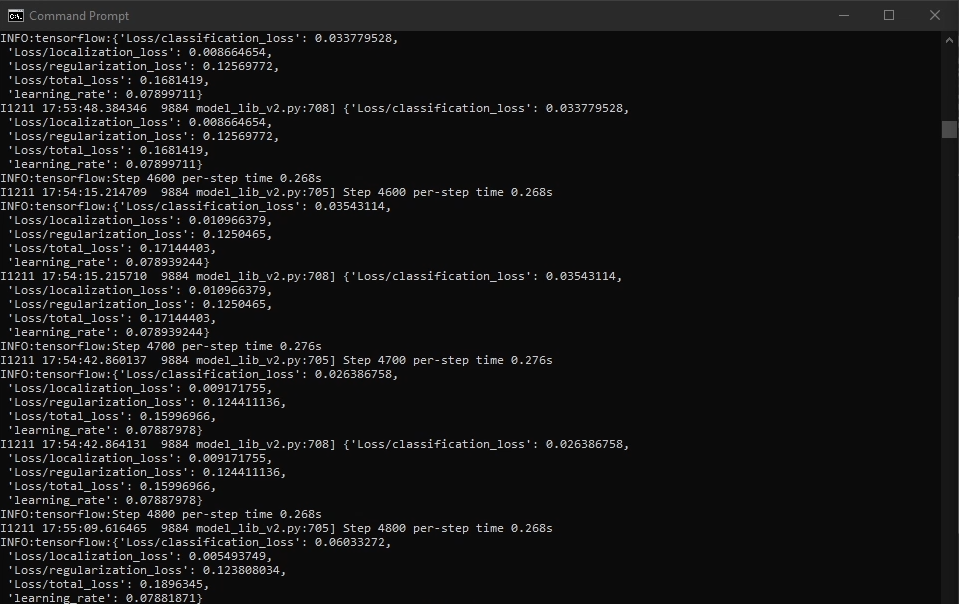This screenshot has width=959, height=604.
Task: Click 'model_lib_v2.py:705] Step 4700' text
Action: tap(301, 361)
